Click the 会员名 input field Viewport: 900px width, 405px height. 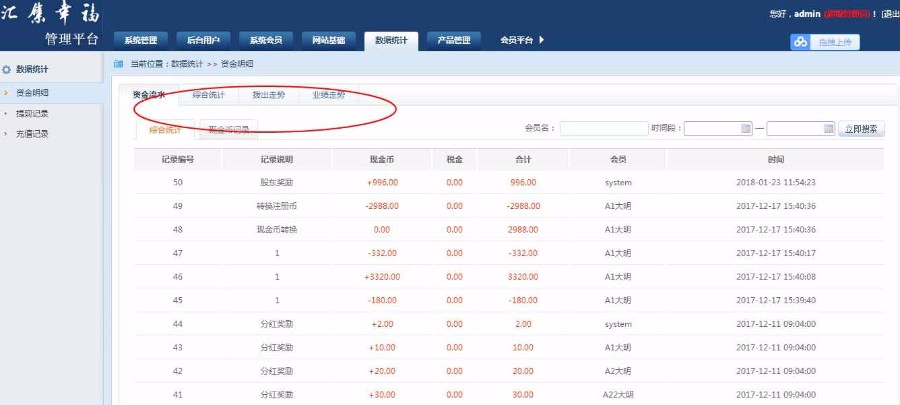[x=603, y=129]
